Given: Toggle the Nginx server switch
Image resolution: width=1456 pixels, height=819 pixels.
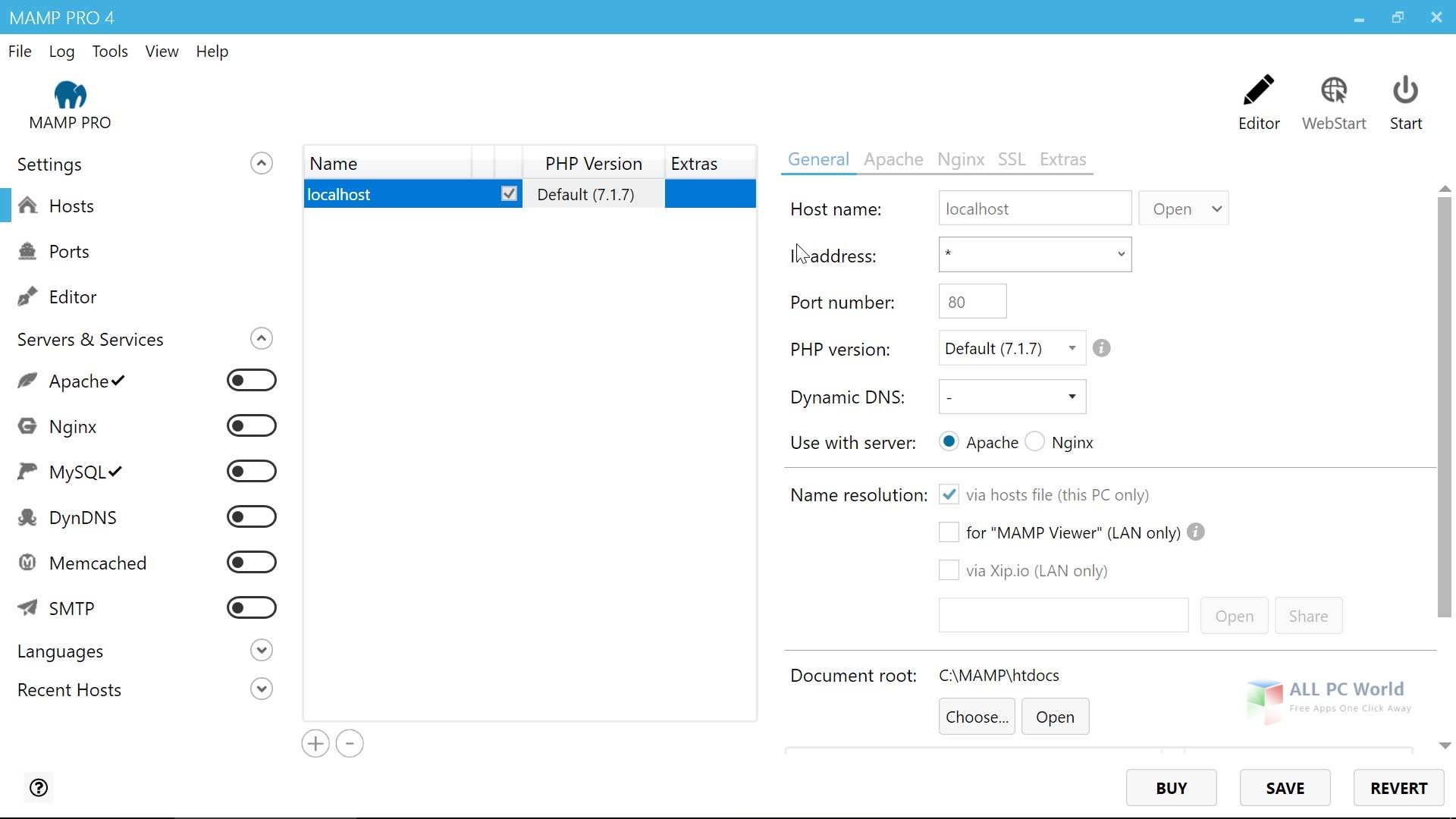Looking at the screenshot, I should pos(251,425).
